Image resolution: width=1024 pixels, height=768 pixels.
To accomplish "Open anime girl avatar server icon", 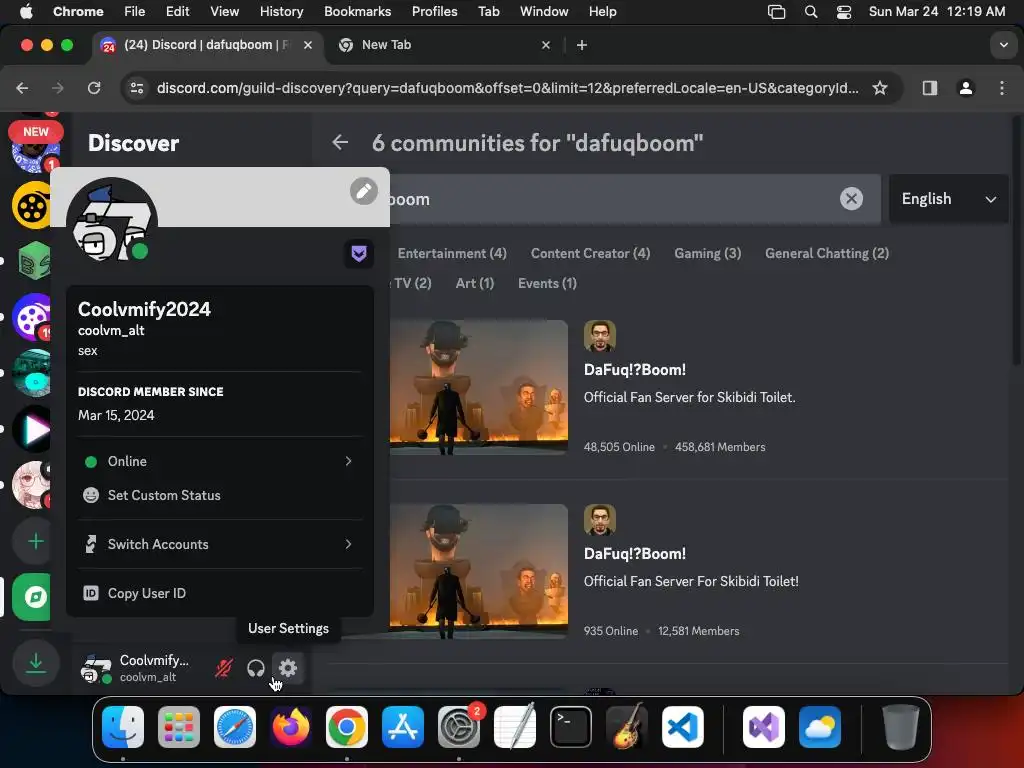I will (x=31, y=485).
